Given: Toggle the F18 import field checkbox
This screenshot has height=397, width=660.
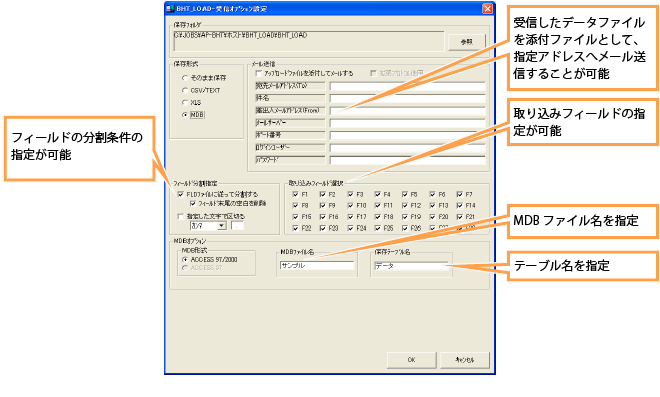Looking at the screenshot, I should 378,217.
